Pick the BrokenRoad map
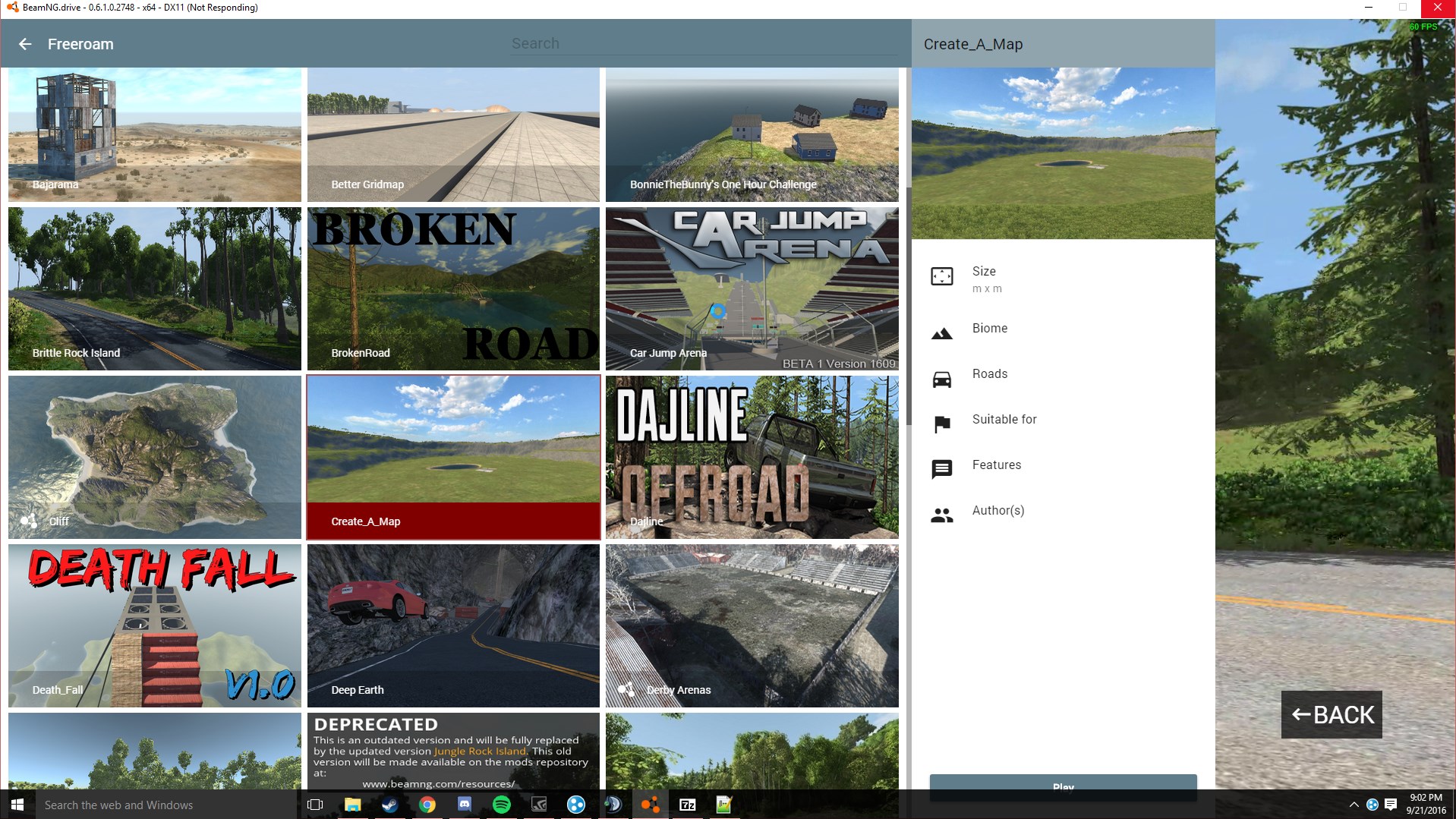The width and height of the screenshot is (1456, 819). (453, 288)
